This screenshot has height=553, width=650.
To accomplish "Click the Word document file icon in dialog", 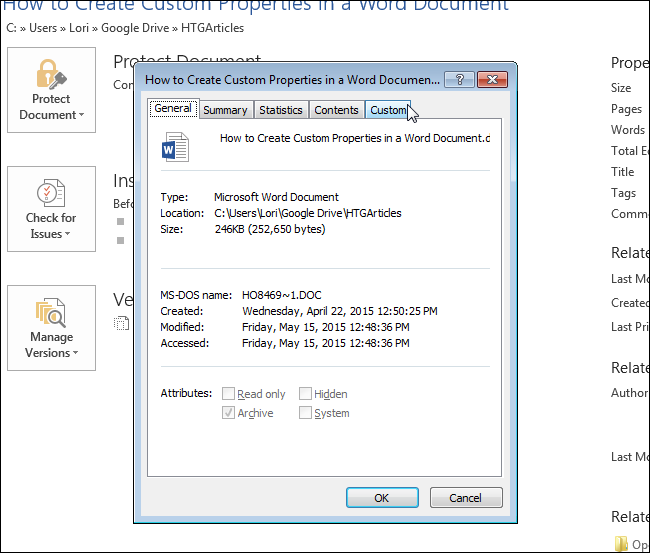I will pyautogui.click(x=175, y=147).
